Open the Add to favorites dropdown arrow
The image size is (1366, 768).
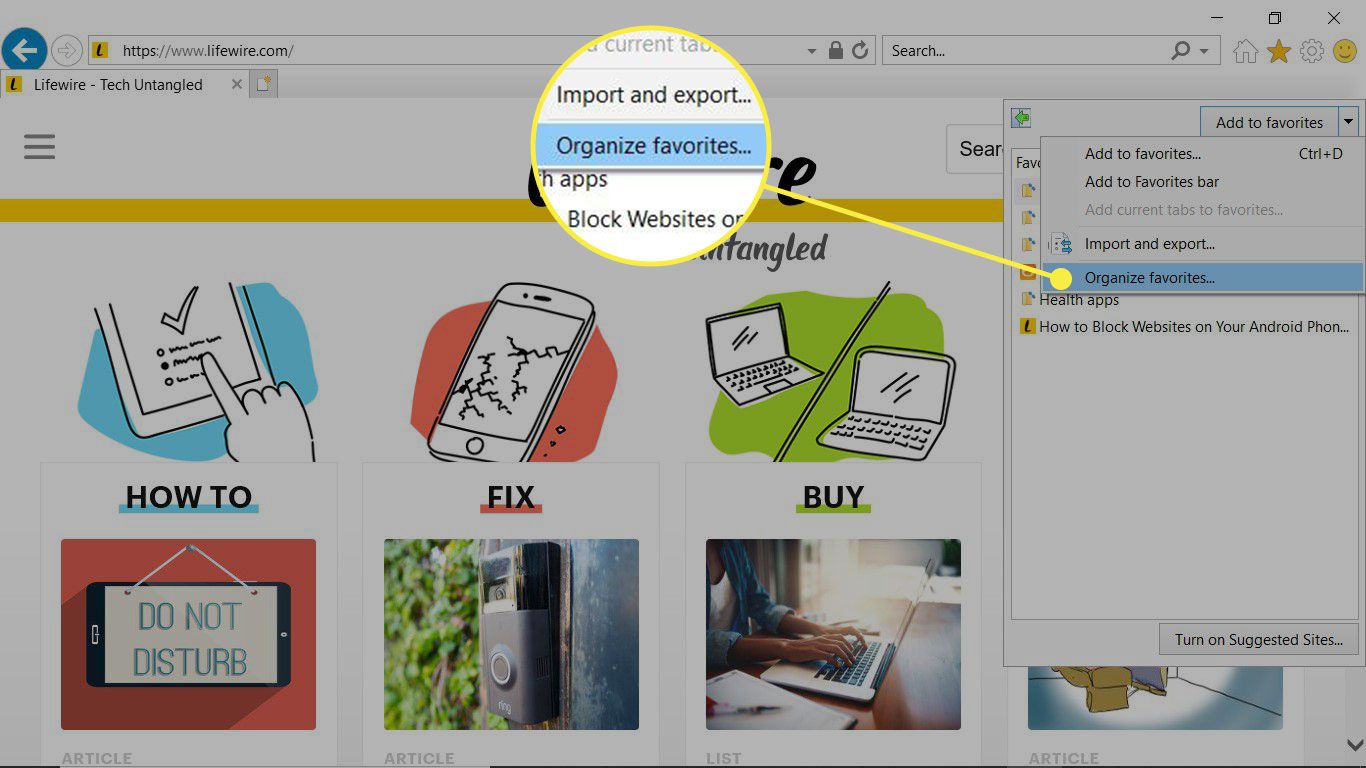[1349, 122]
